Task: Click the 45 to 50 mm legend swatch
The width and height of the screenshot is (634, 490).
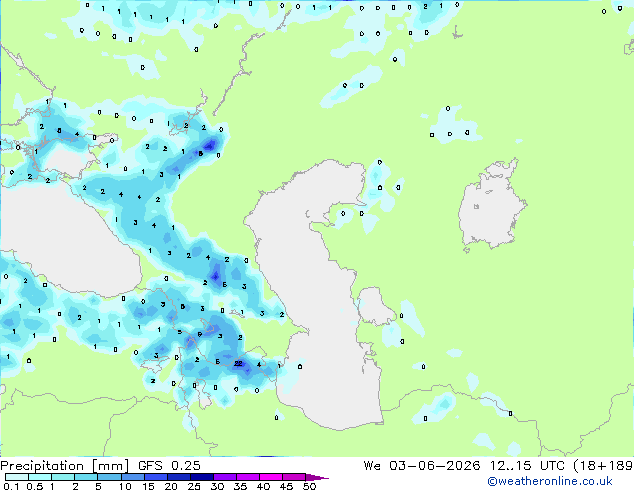Action: [294, 477]
